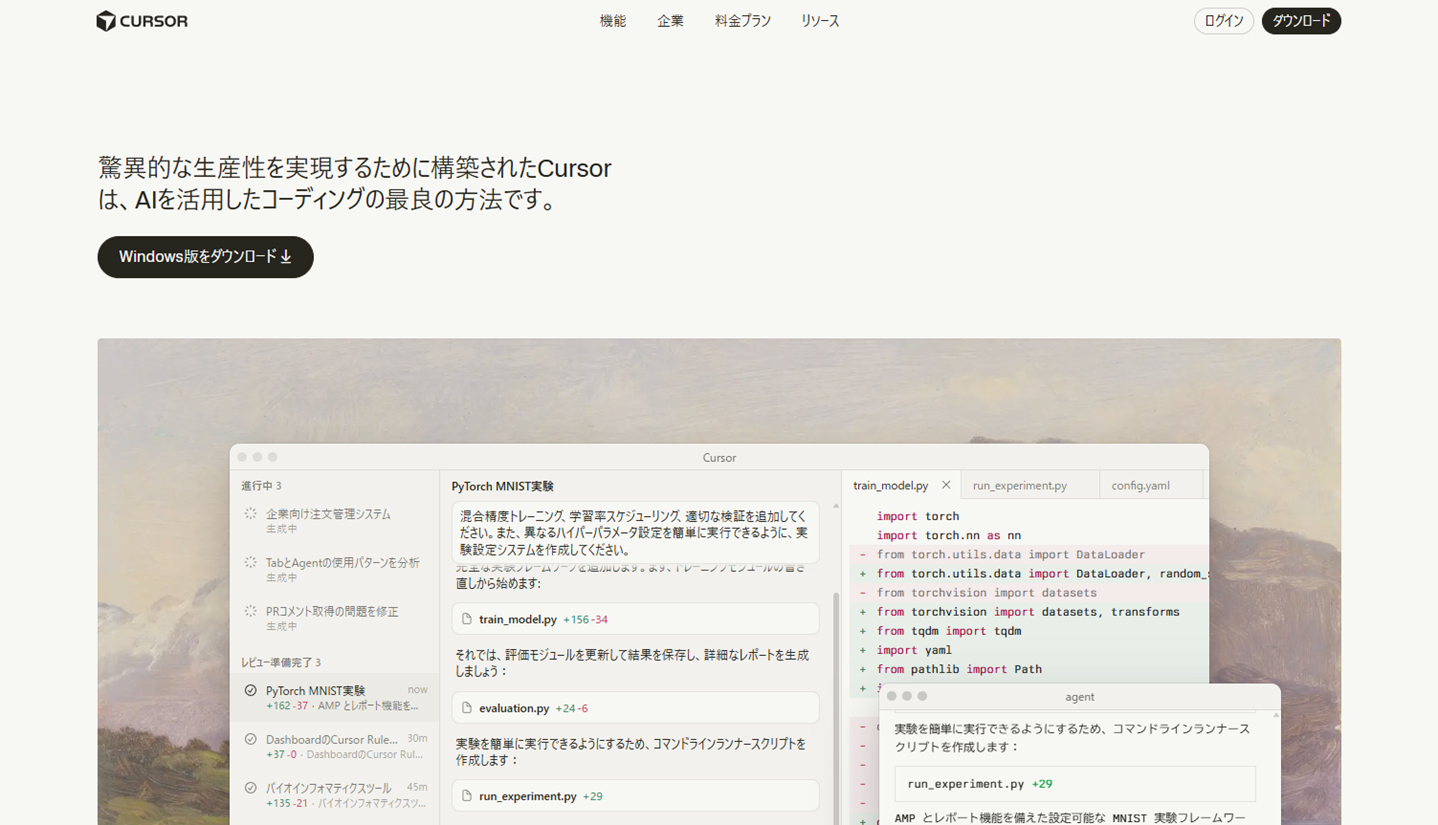Select 機能 in the top navigation

tap(612, 20)
